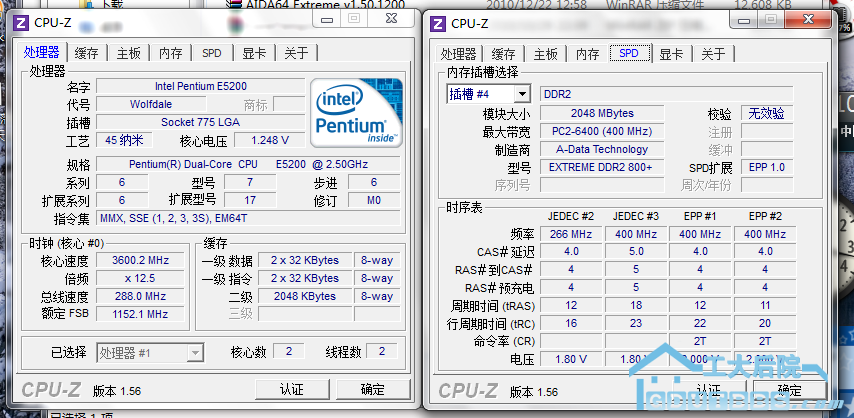Switch to 处理器 tab in right window
This screenshot has height=418, width=854.
point(459,54)
